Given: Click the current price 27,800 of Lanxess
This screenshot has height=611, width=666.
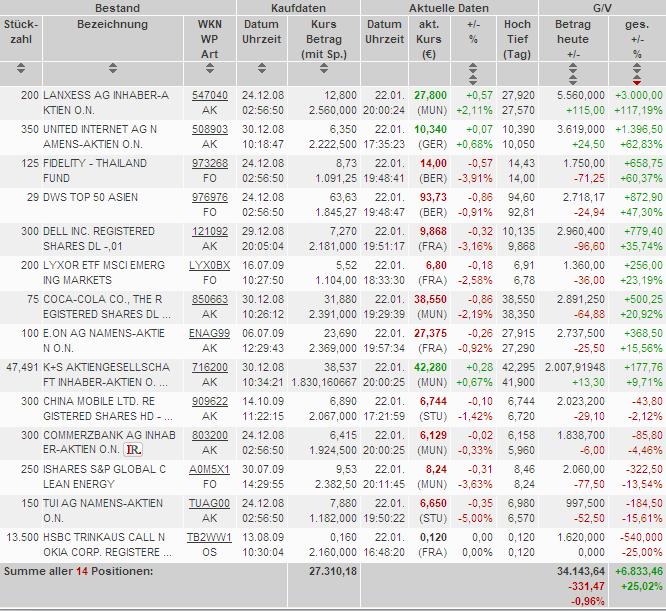Looking at the screenshot, I should 430,95.
